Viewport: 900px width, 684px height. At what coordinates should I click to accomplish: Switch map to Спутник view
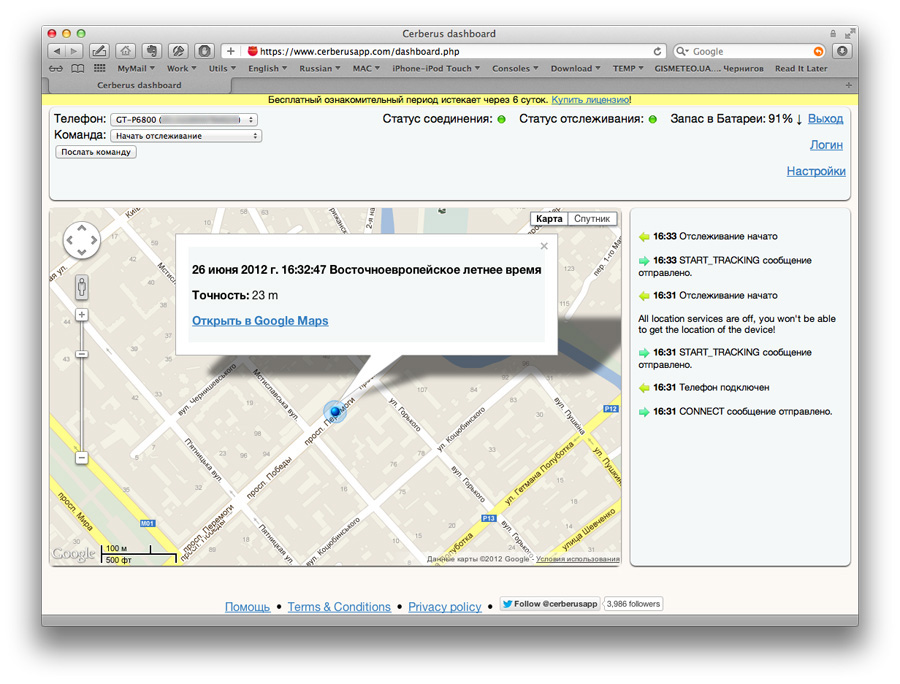coord(592,219)
